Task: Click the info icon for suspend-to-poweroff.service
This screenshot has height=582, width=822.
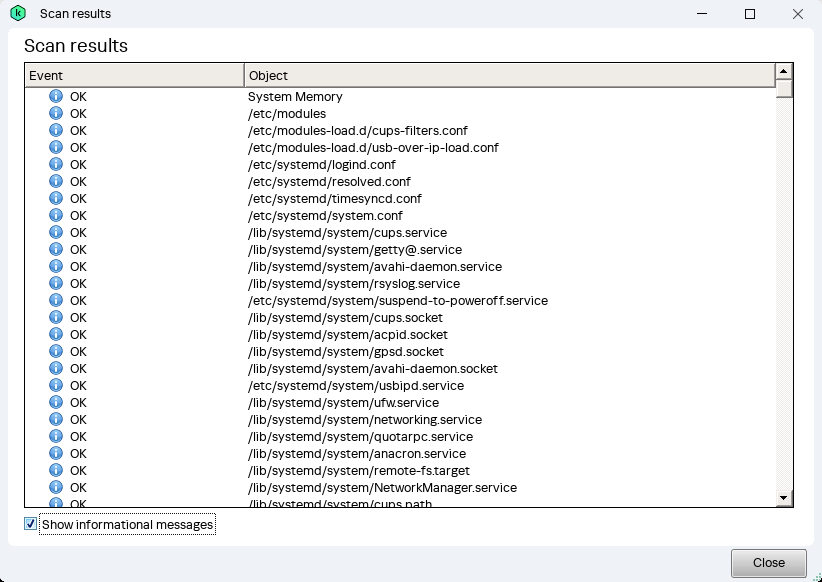Action: click(55, 300)
